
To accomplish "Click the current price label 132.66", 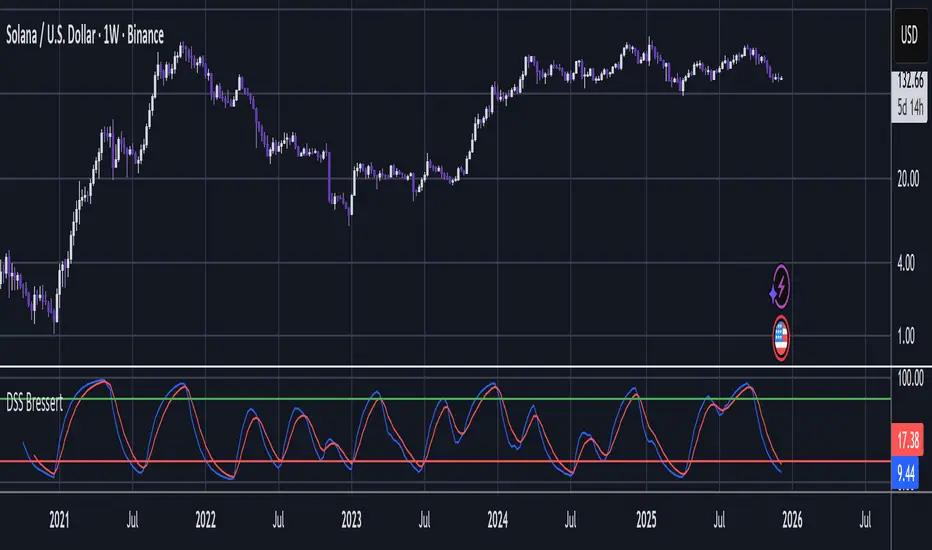I will pos(911,80).
